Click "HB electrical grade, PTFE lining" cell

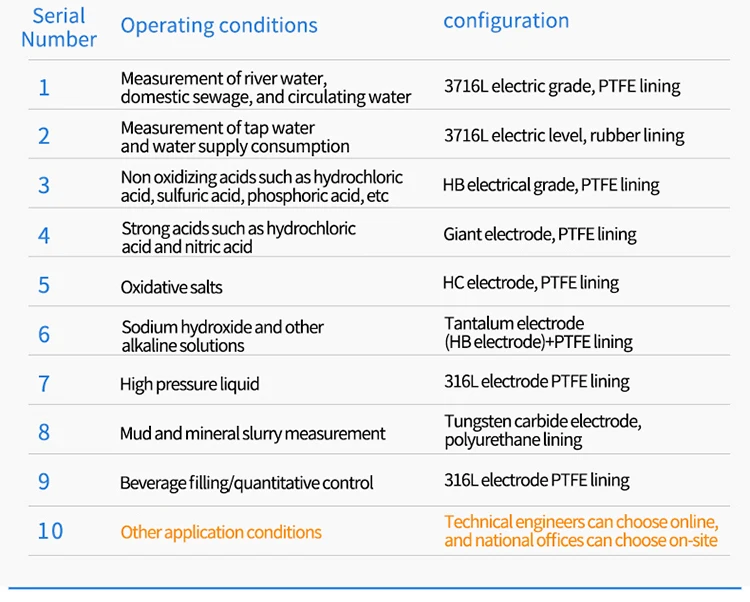551,185
